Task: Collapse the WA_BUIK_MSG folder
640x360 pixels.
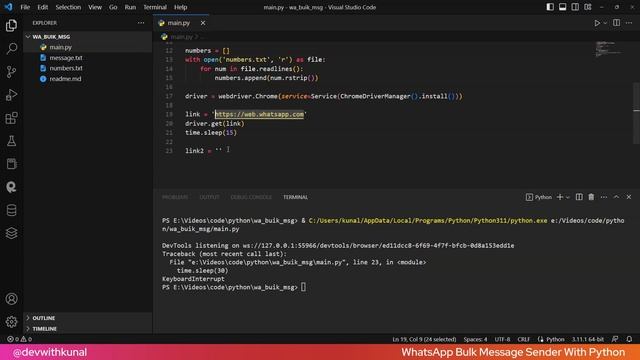Action: point(51,37)
